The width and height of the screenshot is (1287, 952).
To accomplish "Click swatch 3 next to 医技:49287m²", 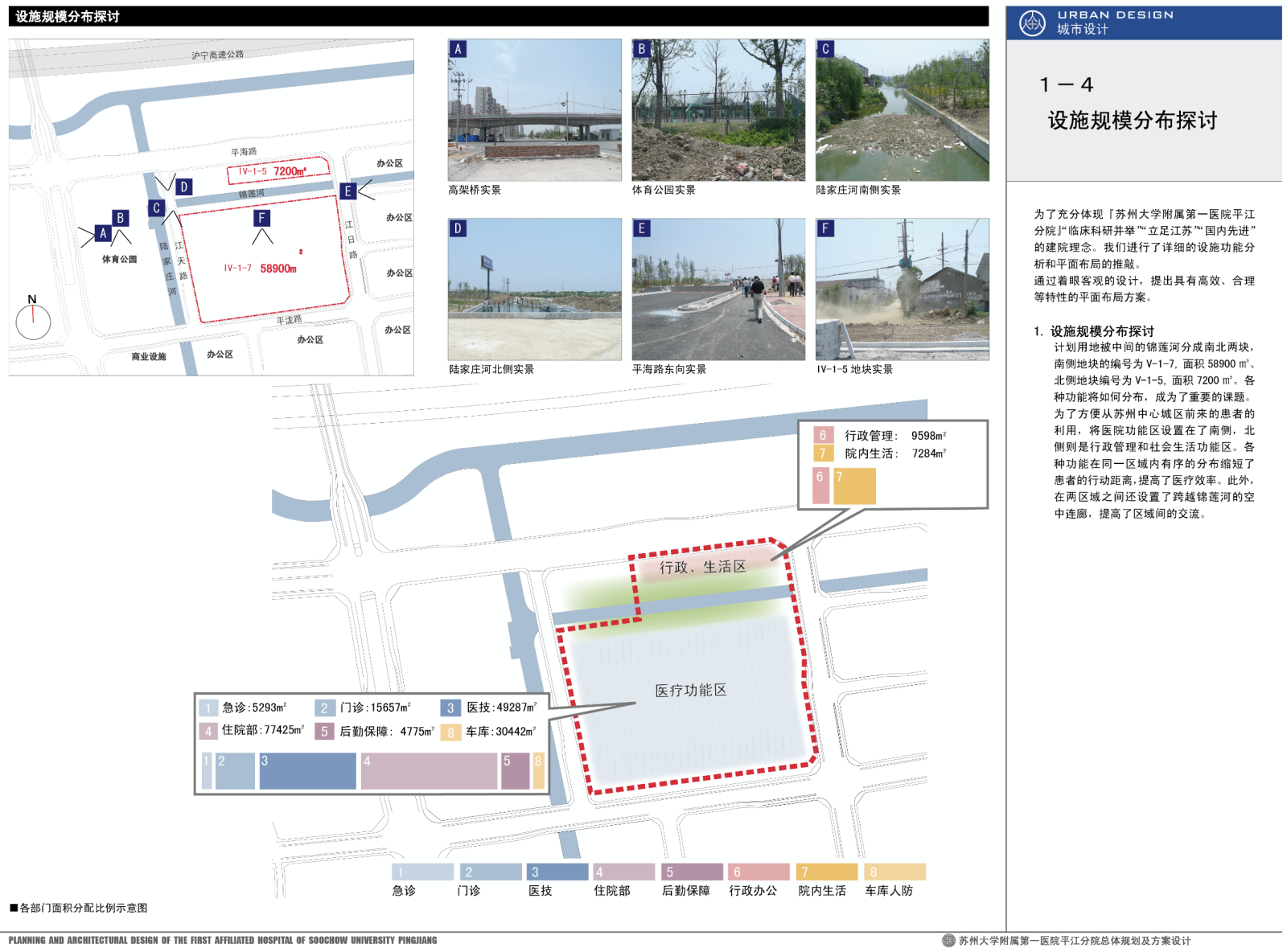I will click(450, 708).
